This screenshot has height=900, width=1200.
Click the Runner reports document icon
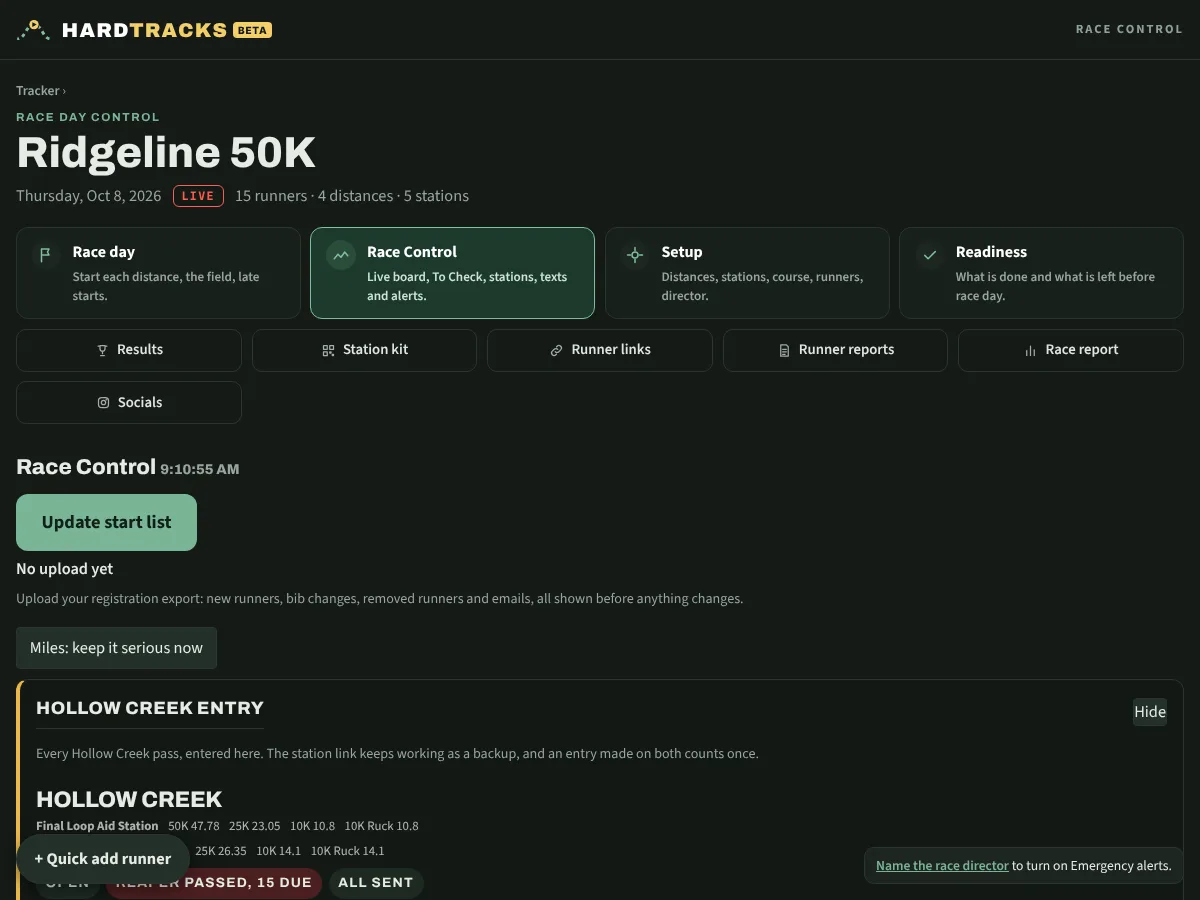pos(784,350)
